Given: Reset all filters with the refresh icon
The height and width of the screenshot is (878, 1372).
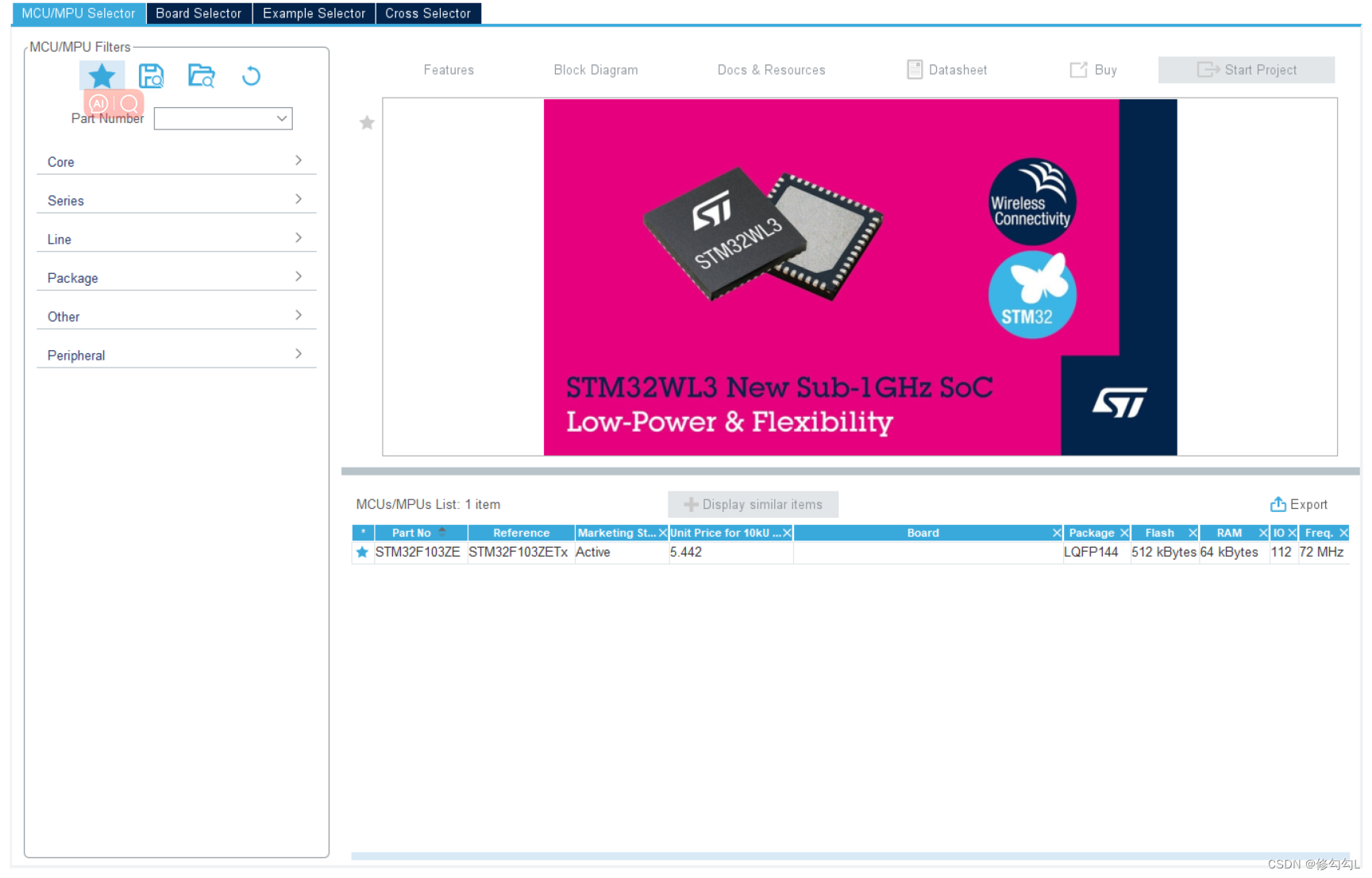Looking at the screenshot, I should 251,76.
